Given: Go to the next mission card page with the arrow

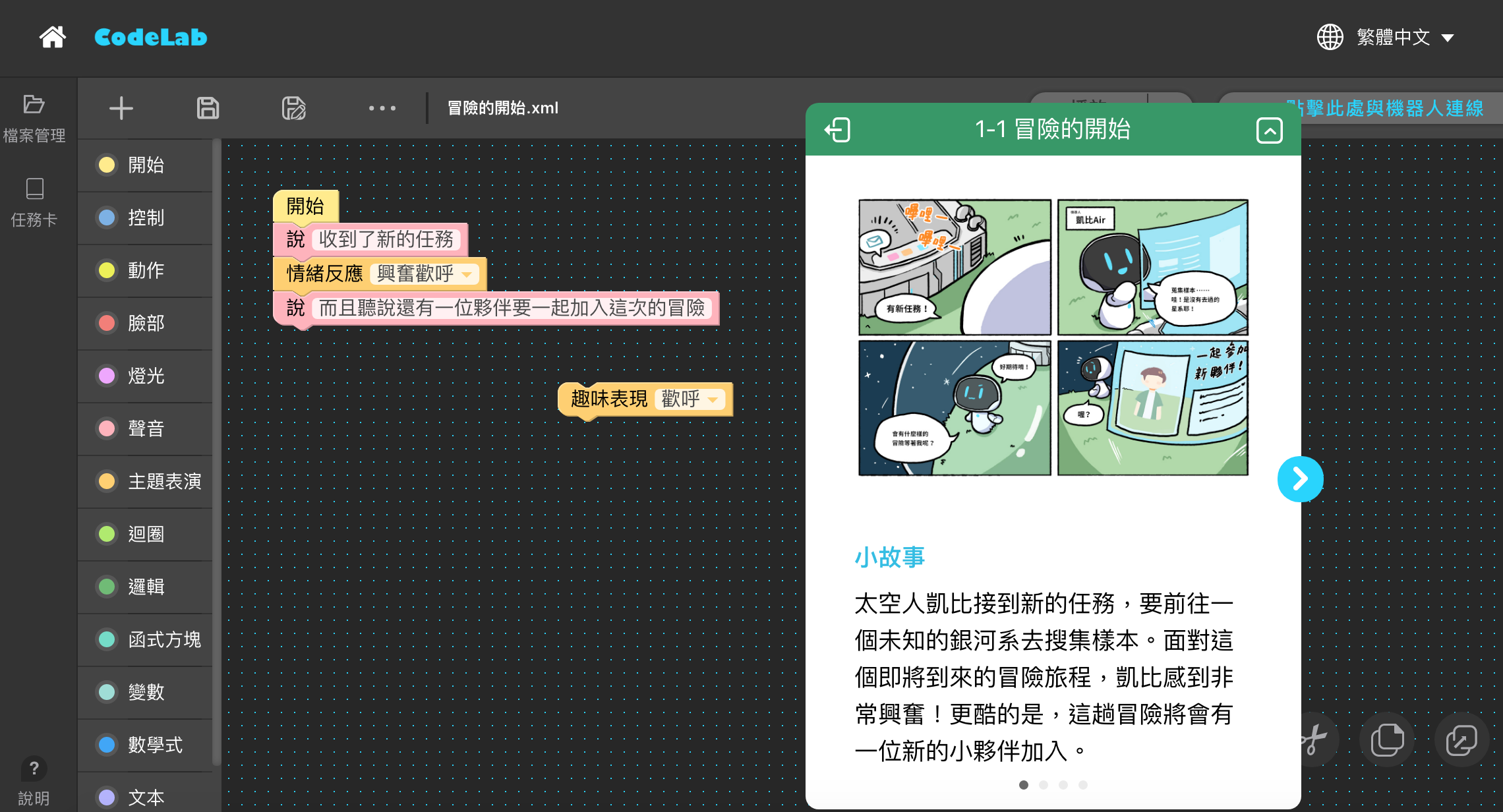Looking at the screenshot, I should point(1299,479).
